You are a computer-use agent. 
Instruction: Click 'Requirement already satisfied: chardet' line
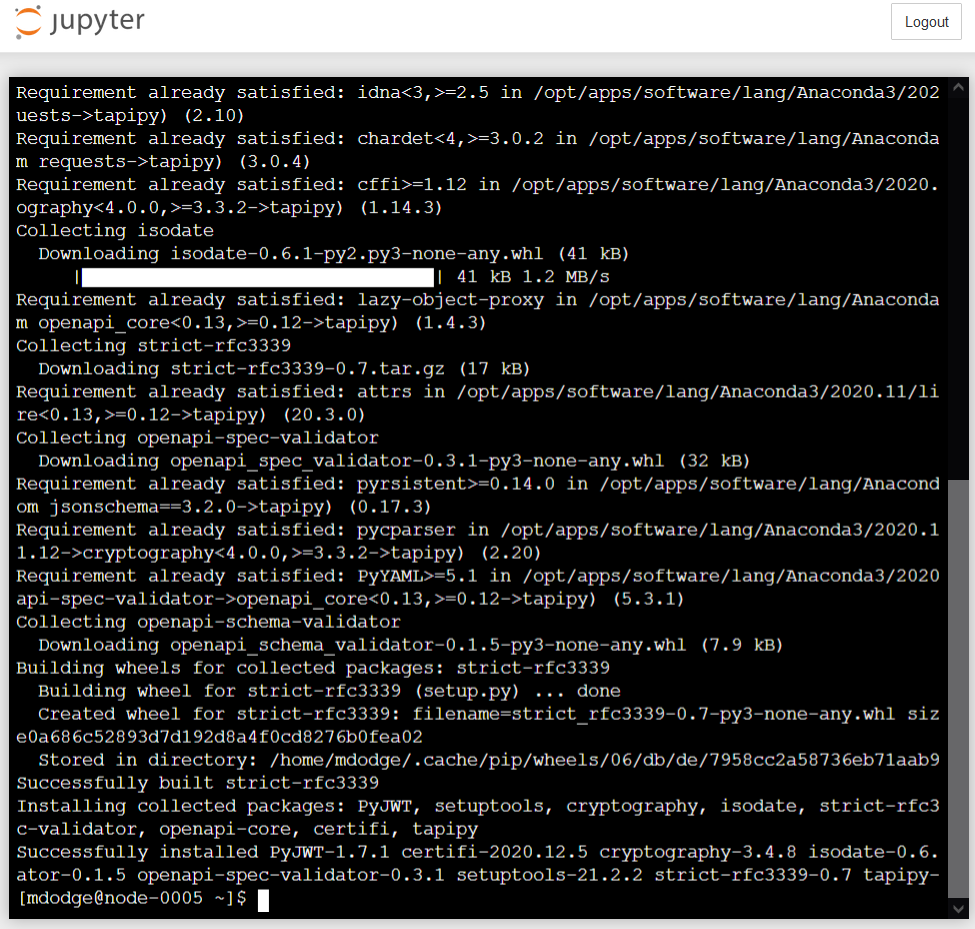click(478, 139)
